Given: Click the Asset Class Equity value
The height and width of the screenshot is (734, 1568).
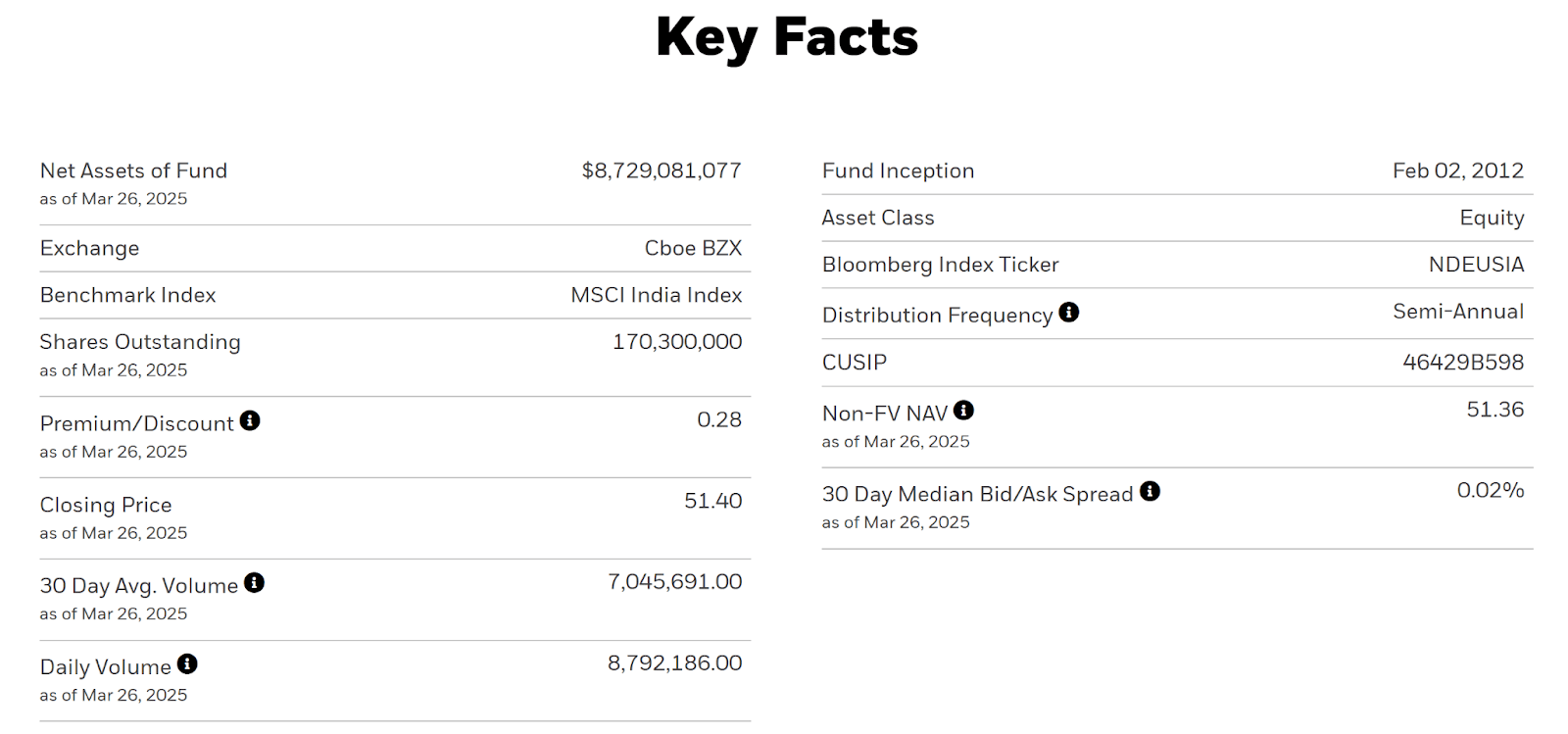Looking at the screenshot, I should click(1491, 218).
